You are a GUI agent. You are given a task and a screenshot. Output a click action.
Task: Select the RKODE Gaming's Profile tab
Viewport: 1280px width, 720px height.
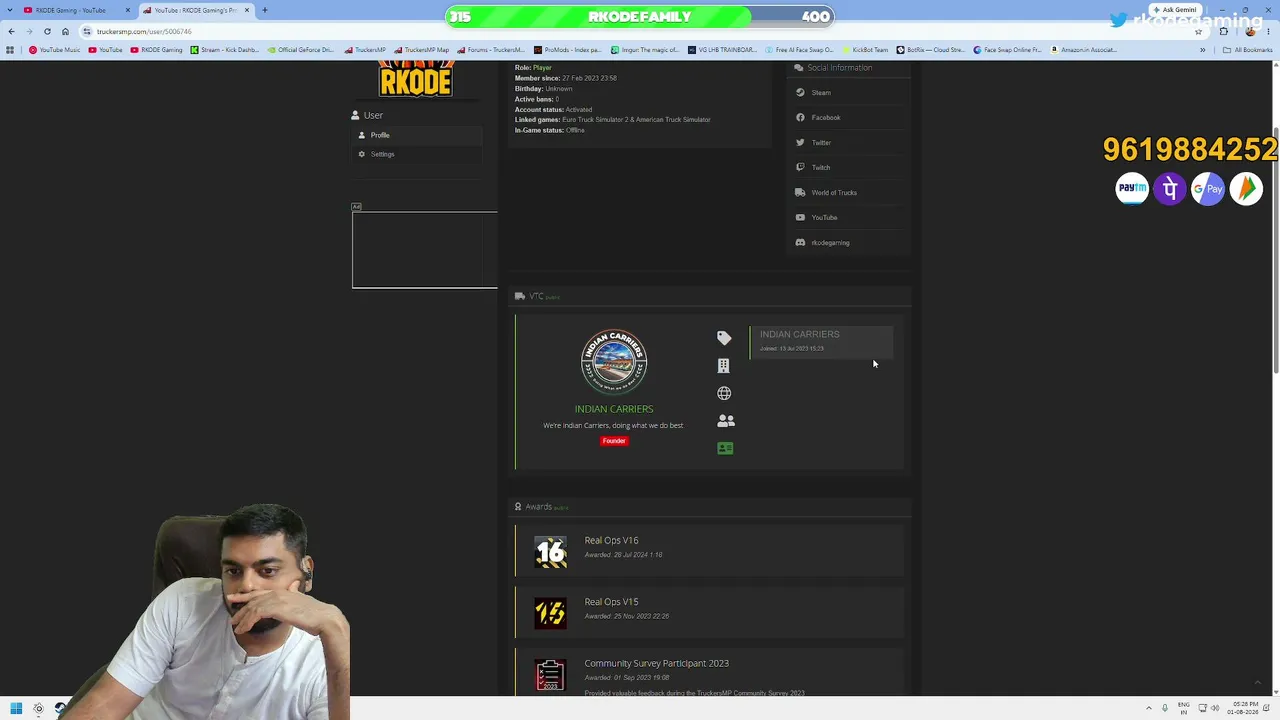click(x=195, y=10)
